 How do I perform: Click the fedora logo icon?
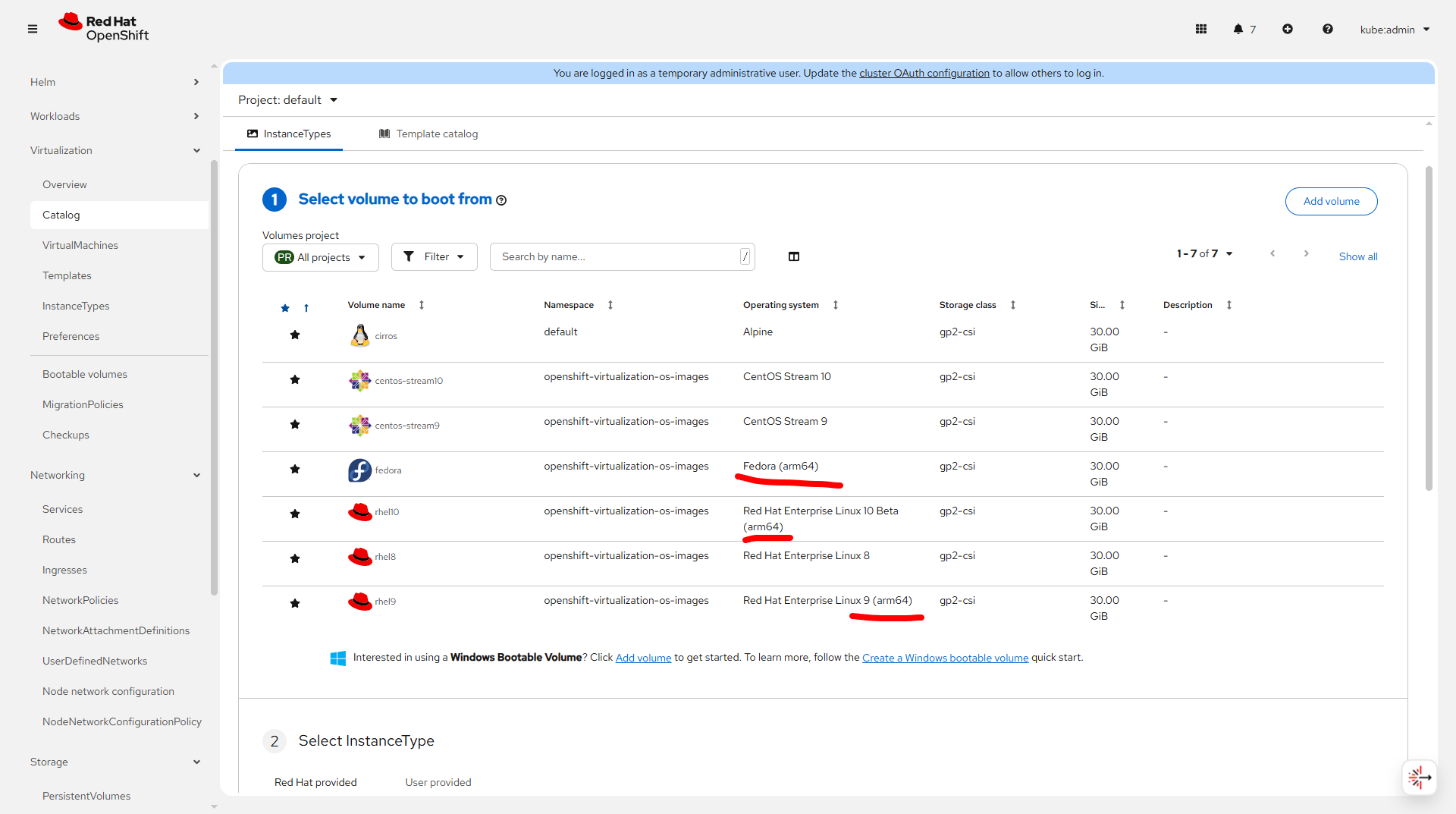tap(360, 470)
